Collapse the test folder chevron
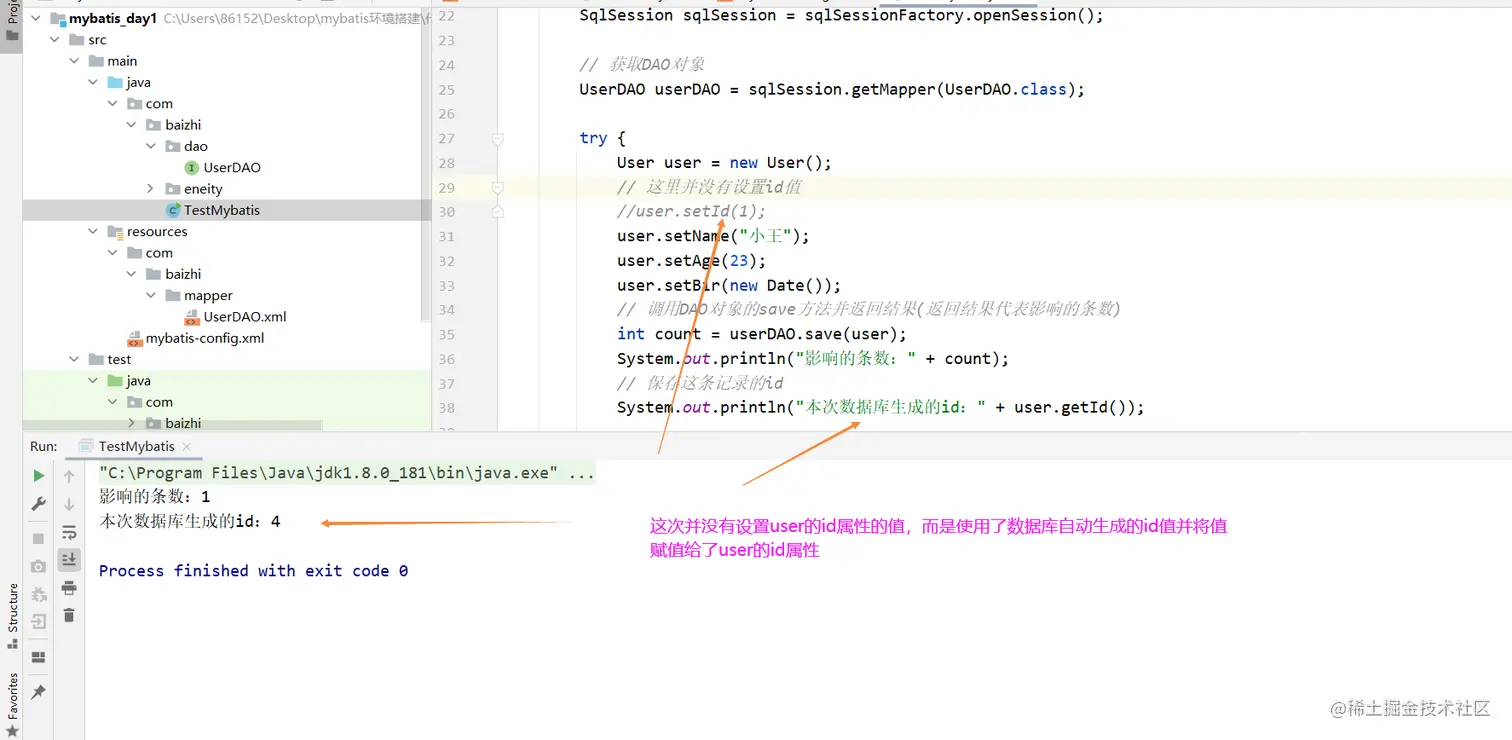The image size is (1512, 740). coord(74,359)
